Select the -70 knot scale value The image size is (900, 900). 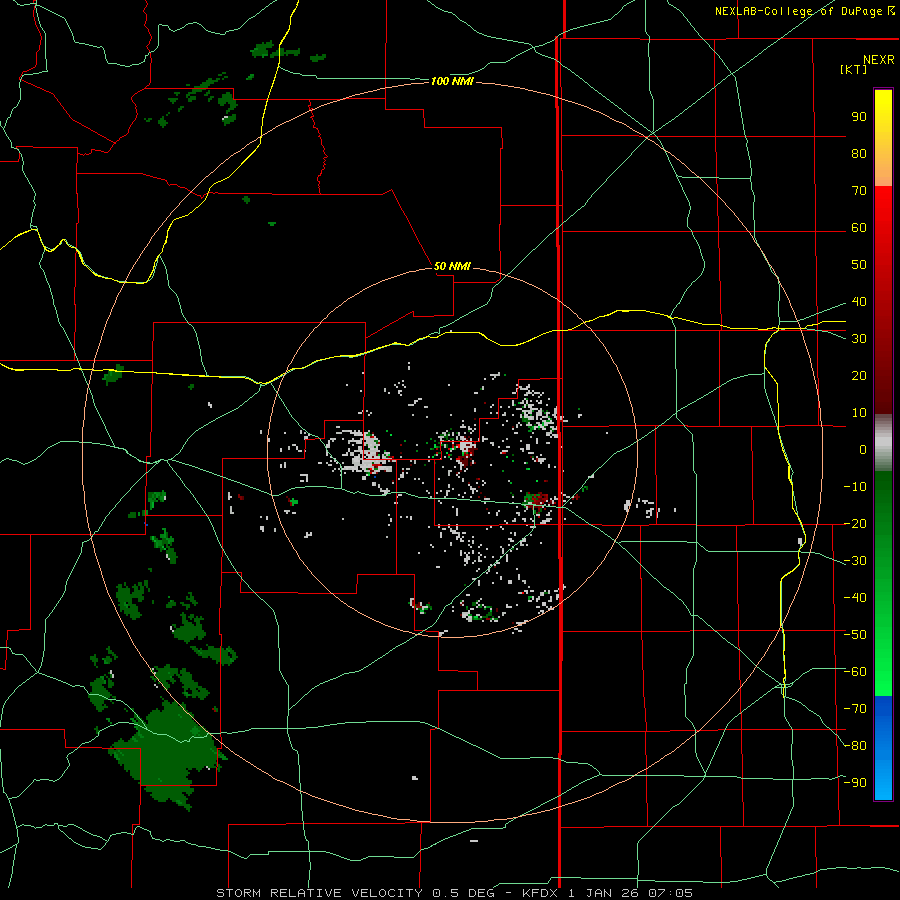point(855,709)
